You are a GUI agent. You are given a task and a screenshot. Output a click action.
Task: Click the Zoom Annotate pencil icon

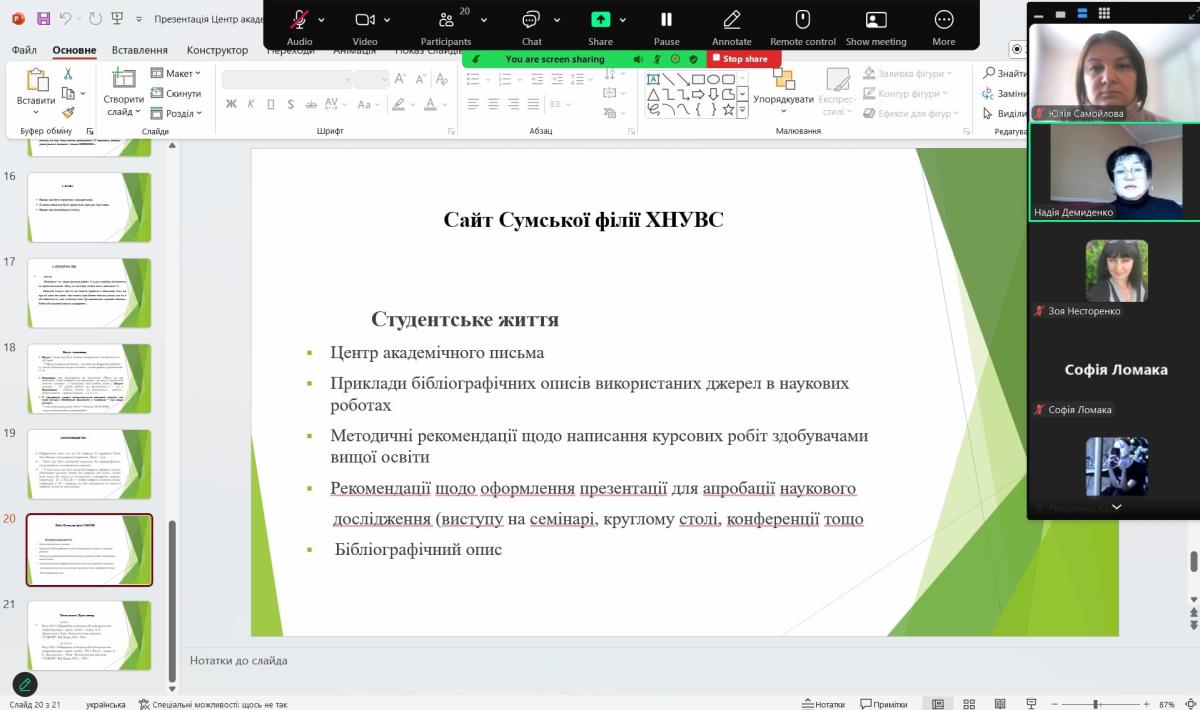(731, 20)
